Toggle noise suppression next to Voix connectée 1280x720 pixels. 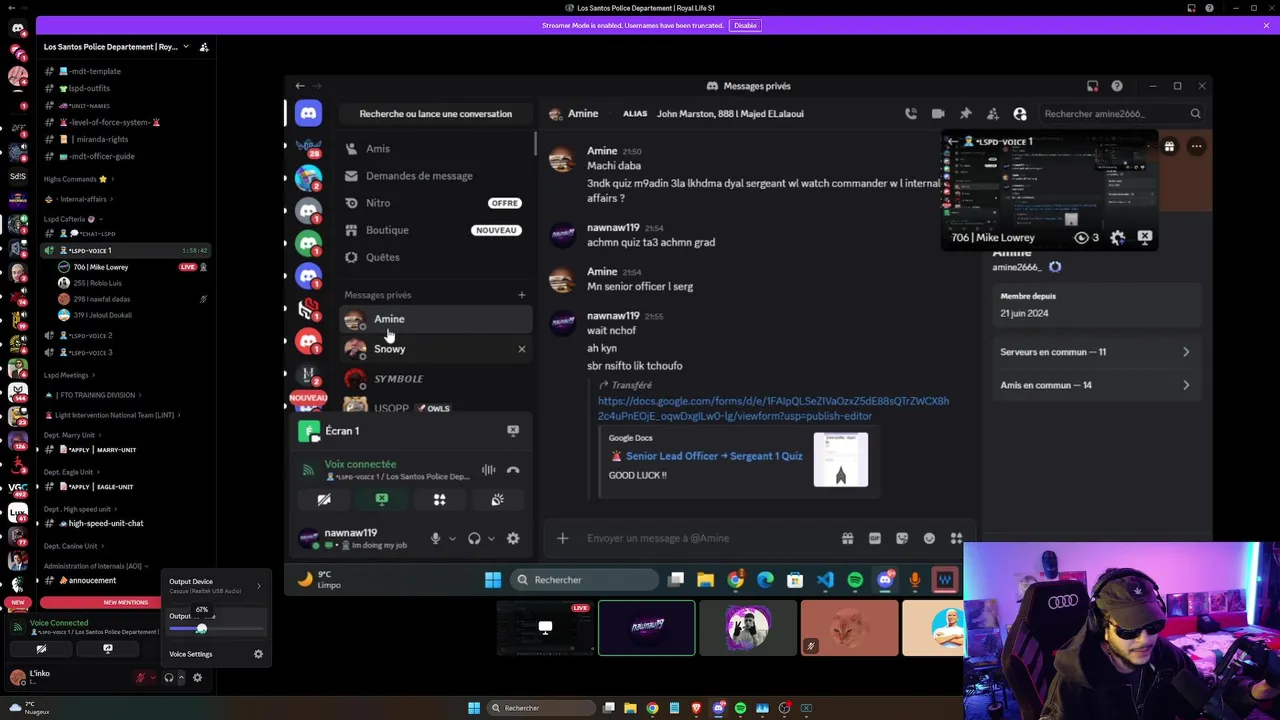[488, 470]
